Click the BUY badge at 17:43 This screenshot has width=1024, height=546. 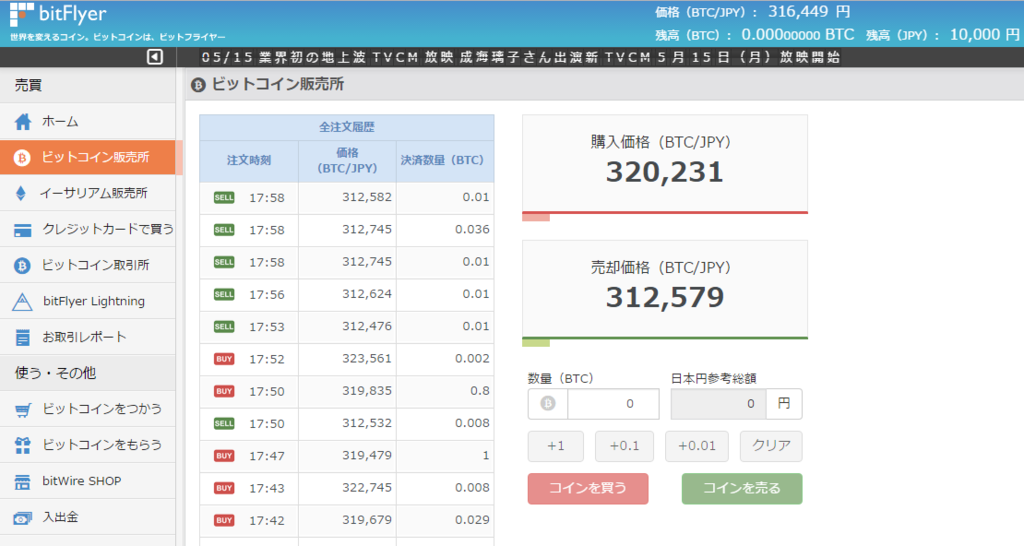[224, 488]
